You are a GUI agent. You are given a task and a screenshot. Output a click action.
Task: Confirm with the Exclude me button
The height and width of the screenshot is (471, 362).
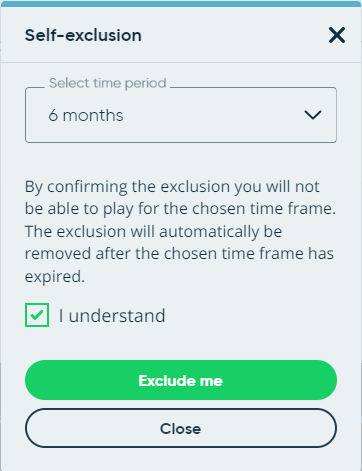tap(181, 380)
